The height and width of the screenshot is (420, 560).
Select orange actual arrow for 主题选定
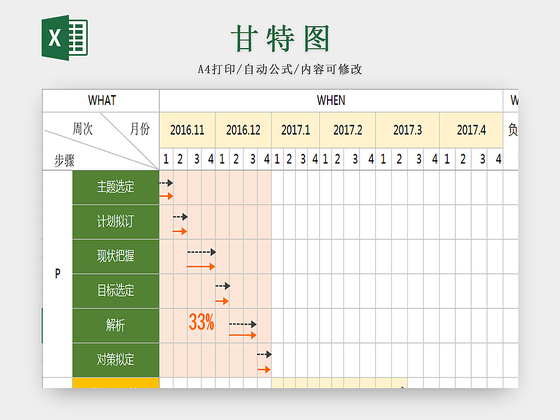[166, 196]
